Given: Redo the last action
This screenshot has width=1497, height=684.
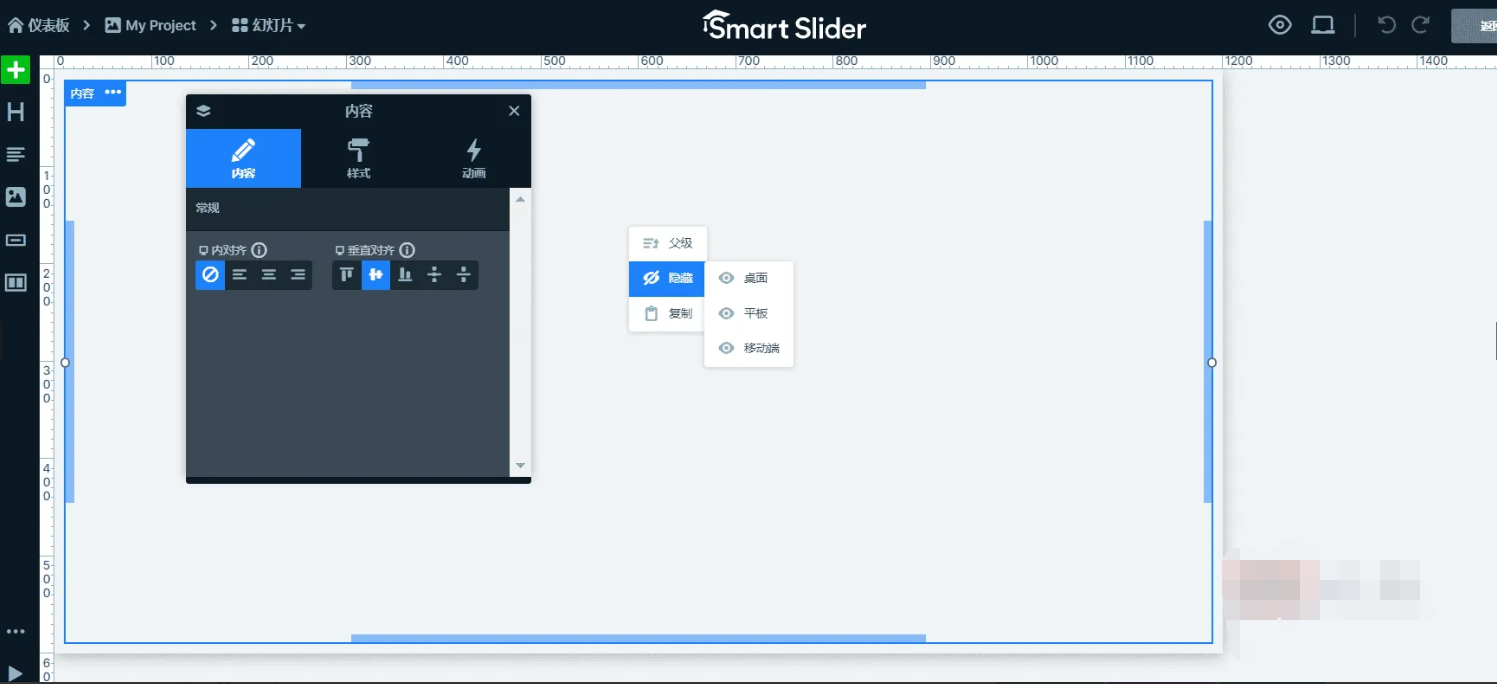Looking at the screenshot, I should pos(1420,25).
